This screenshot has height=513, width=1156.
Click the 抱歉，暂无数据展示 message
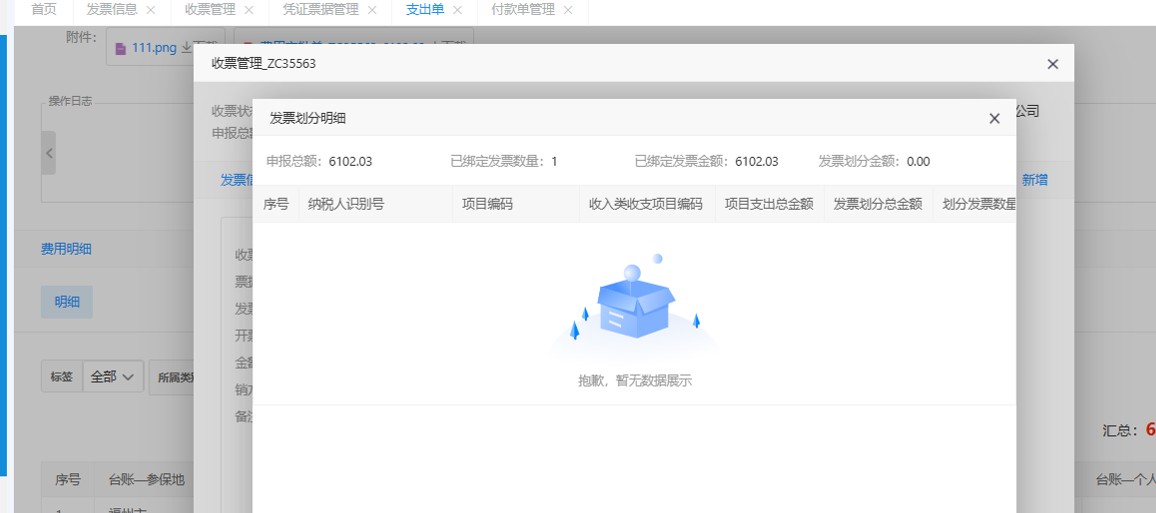coord(635,381)
